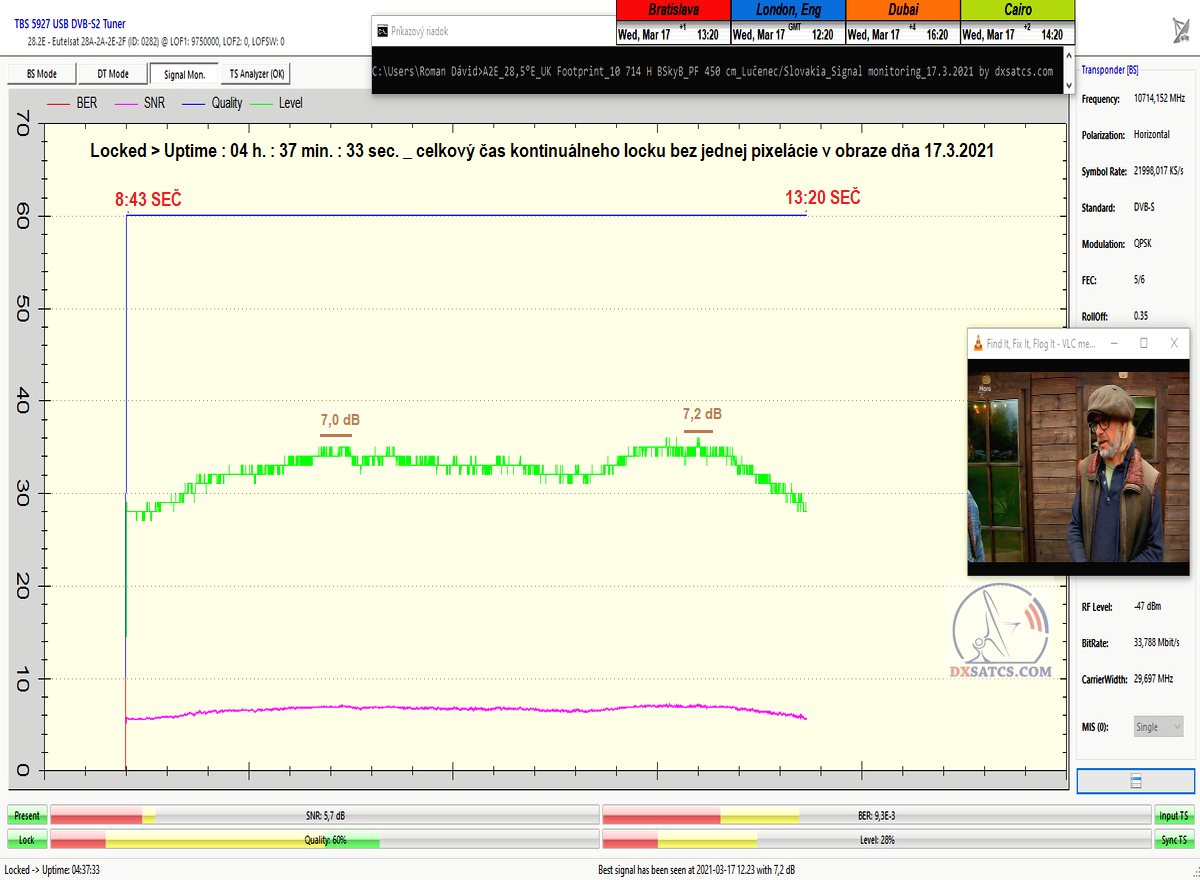
Task: Toggle the Present status indicator
Action: point(27,816)
